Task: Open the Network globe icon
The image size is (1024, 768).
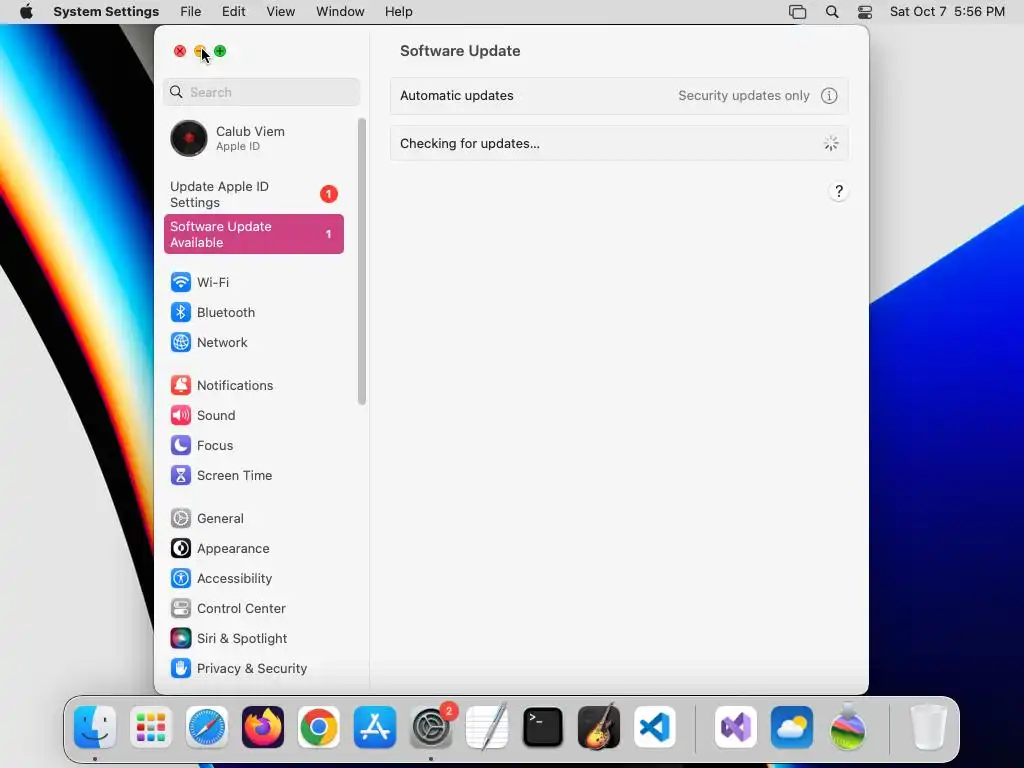Action: coord(181,342)
